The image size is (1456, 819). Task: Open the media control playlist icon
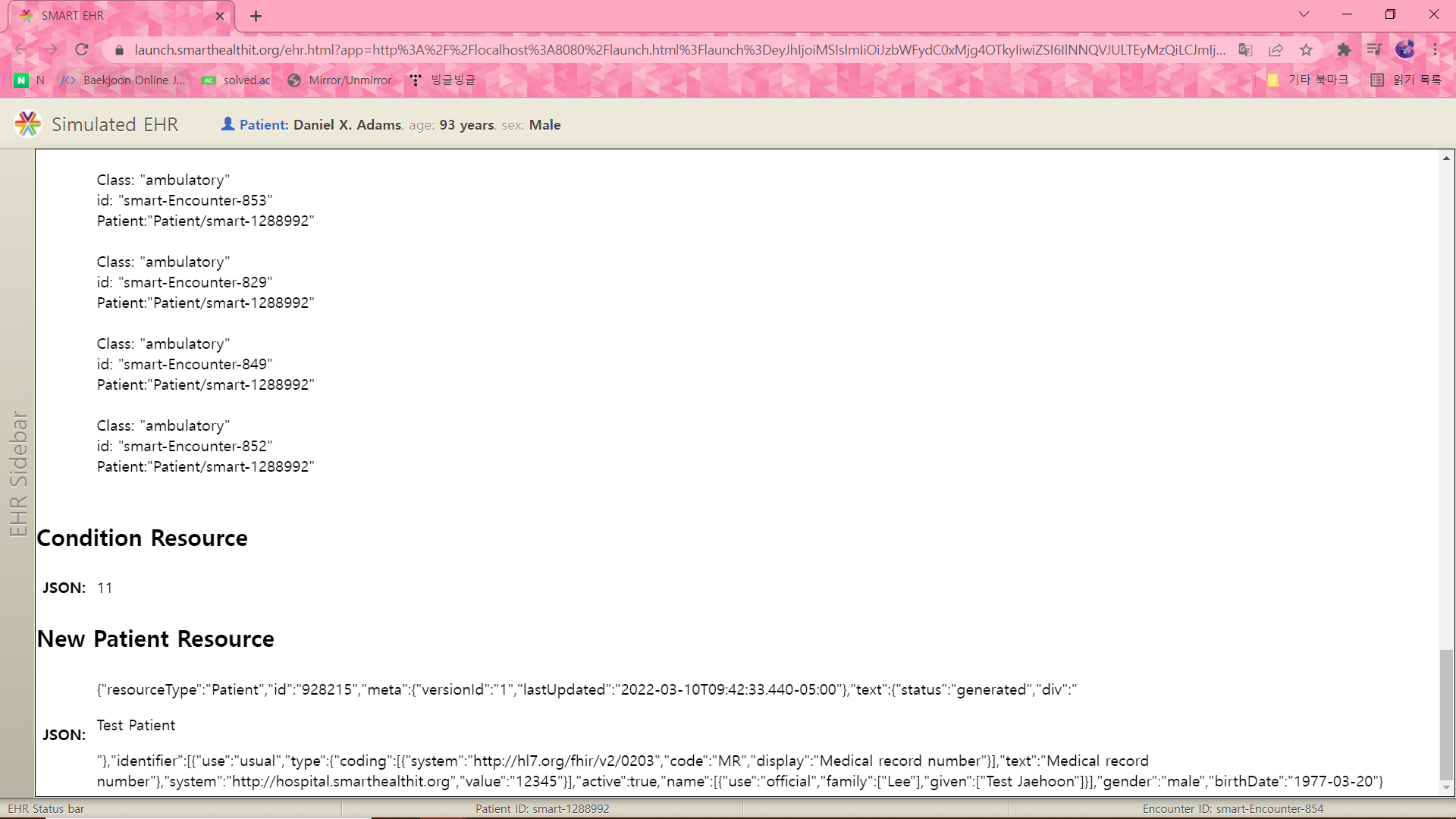tap(1374, 50)
